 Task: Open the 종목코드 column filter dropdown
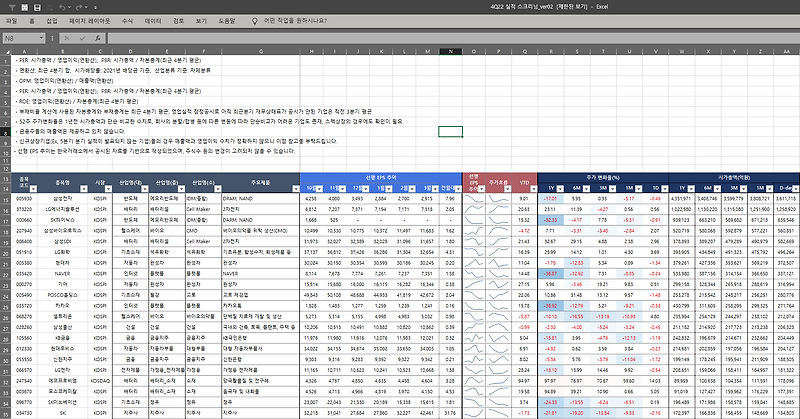33,189
